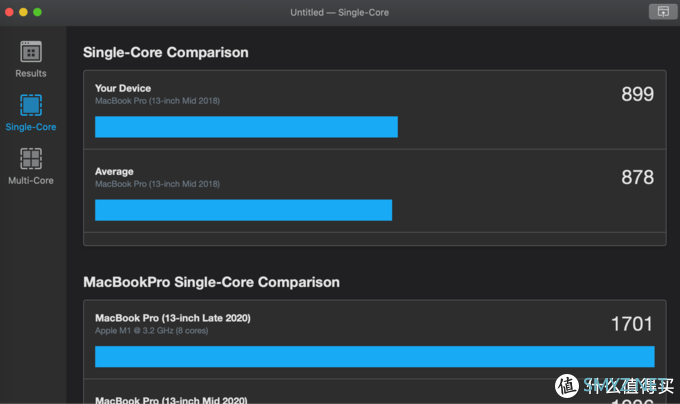Select the Your Device row title
Image resolution: width=680 pixels, height=404 pixels.
coord(123,88)
